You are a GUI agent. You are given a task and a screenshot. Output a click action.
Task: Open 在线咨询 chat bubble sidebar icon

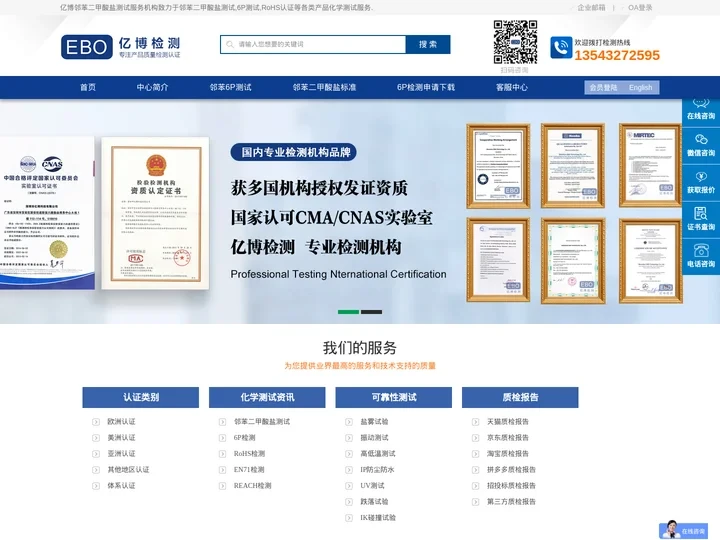(x=701, y=109)
